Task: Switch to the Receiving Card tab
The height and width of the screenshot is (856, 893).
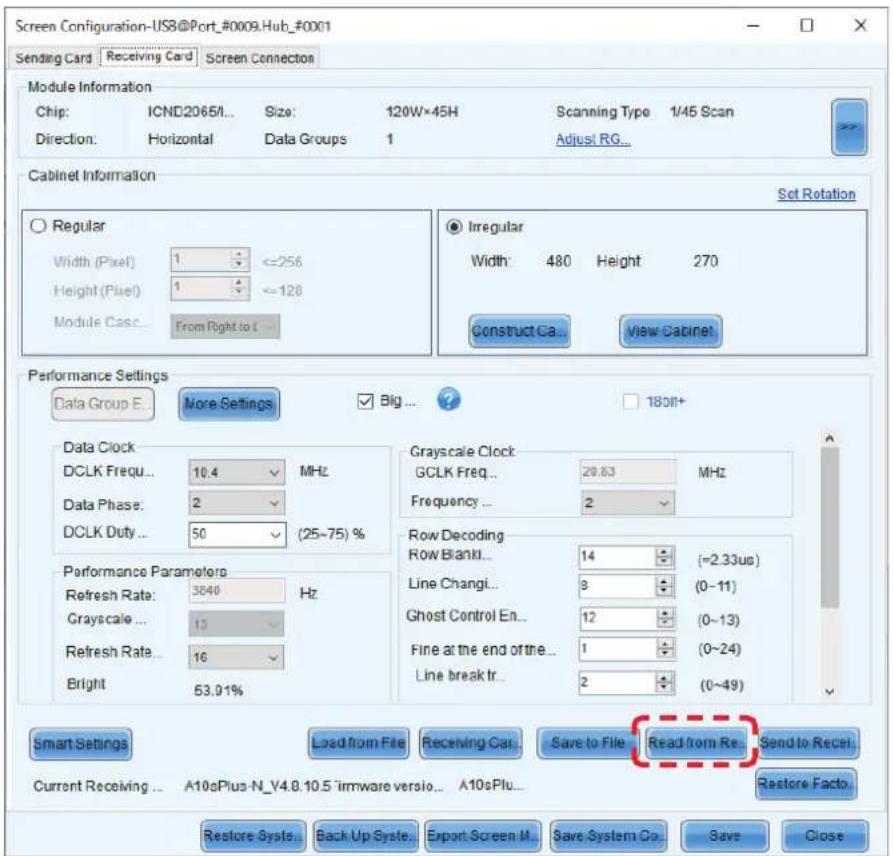Action: point(149,56)
